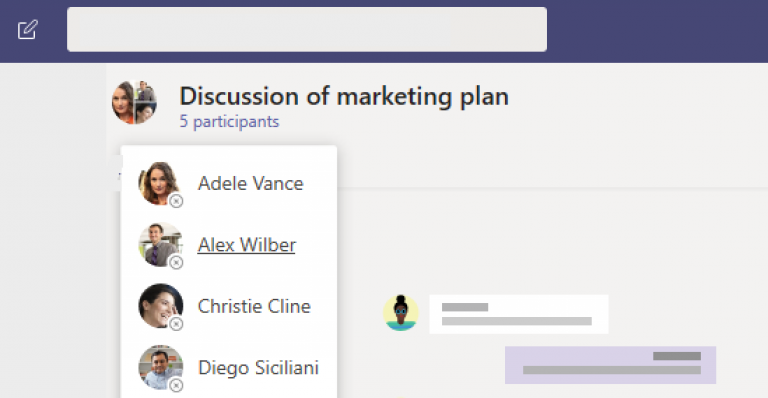Click the Discussion of marketing plan title
This screenshot has width=768, height=398.
tap(344, 96)
